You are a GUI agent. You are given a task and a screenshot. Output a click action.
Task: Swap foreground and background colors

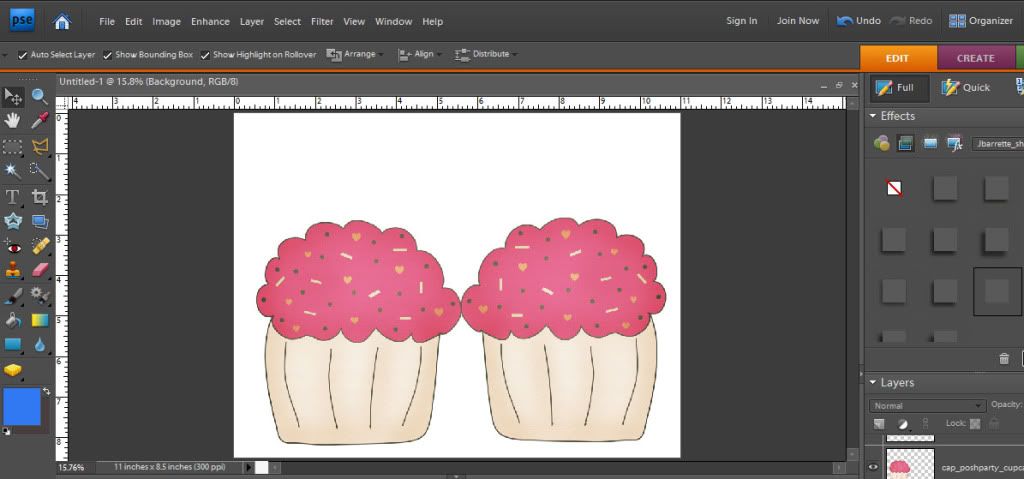pos(46,391)
